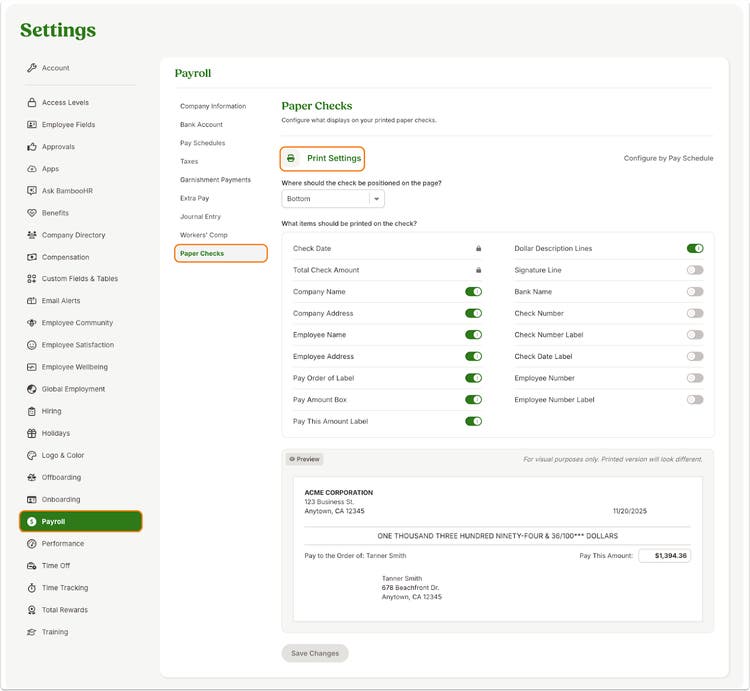
Task: Click the Account wrench icon
Action: (32, 68)
